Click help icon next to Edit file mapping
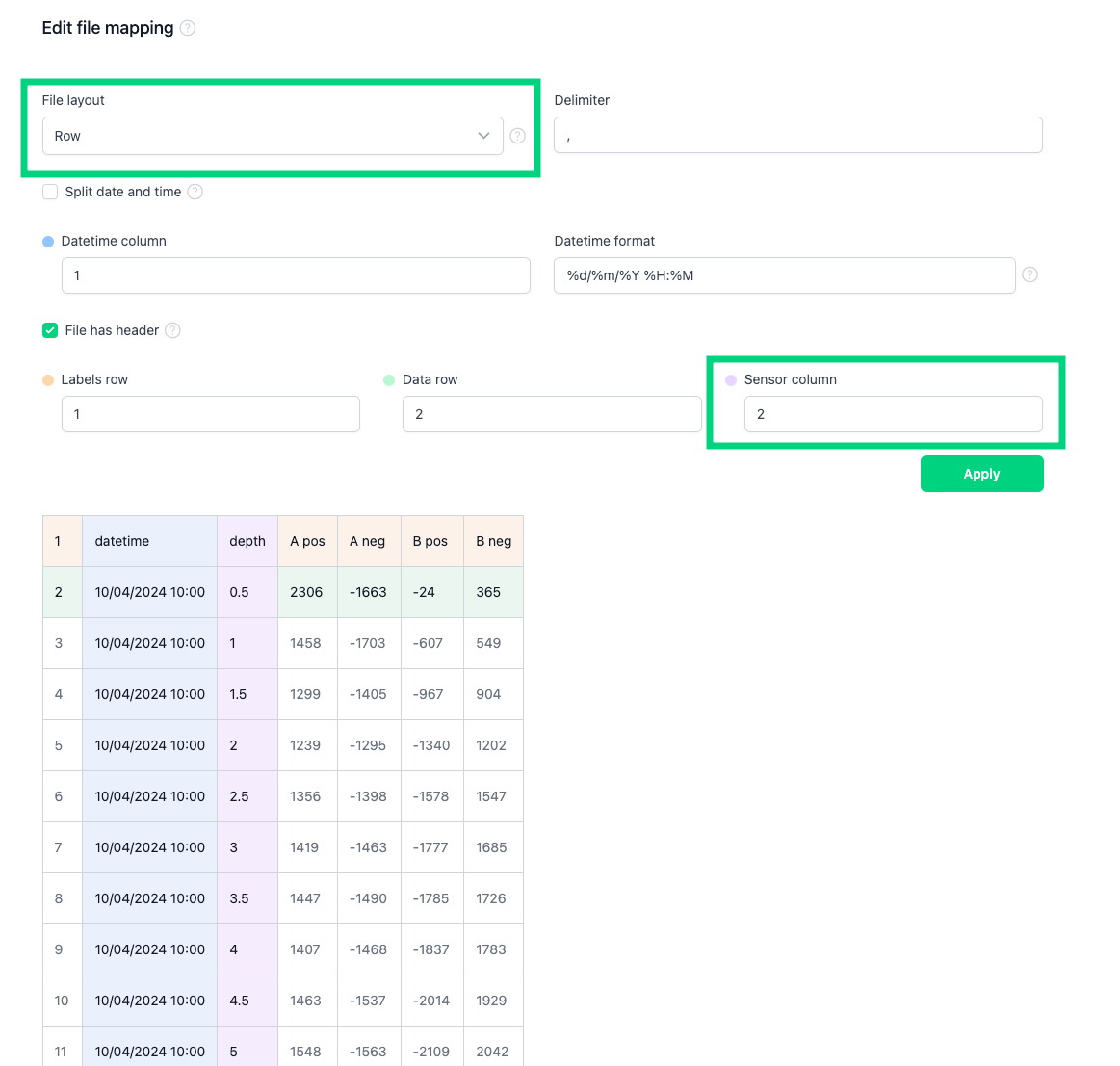 [x=188, y=28]
